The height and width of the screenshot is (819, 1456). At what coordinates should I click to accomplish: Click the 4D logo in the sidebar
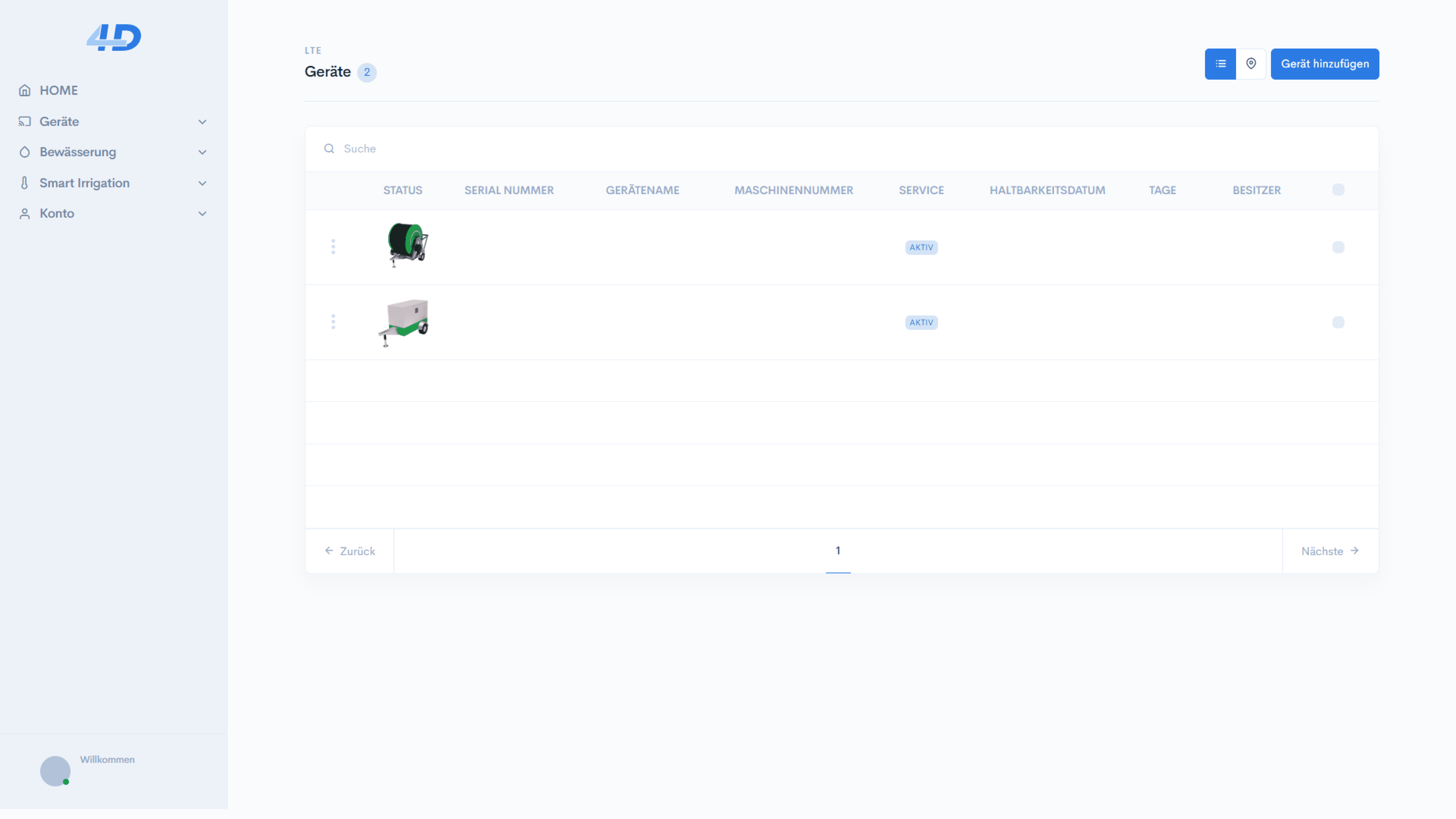(114, 37)
